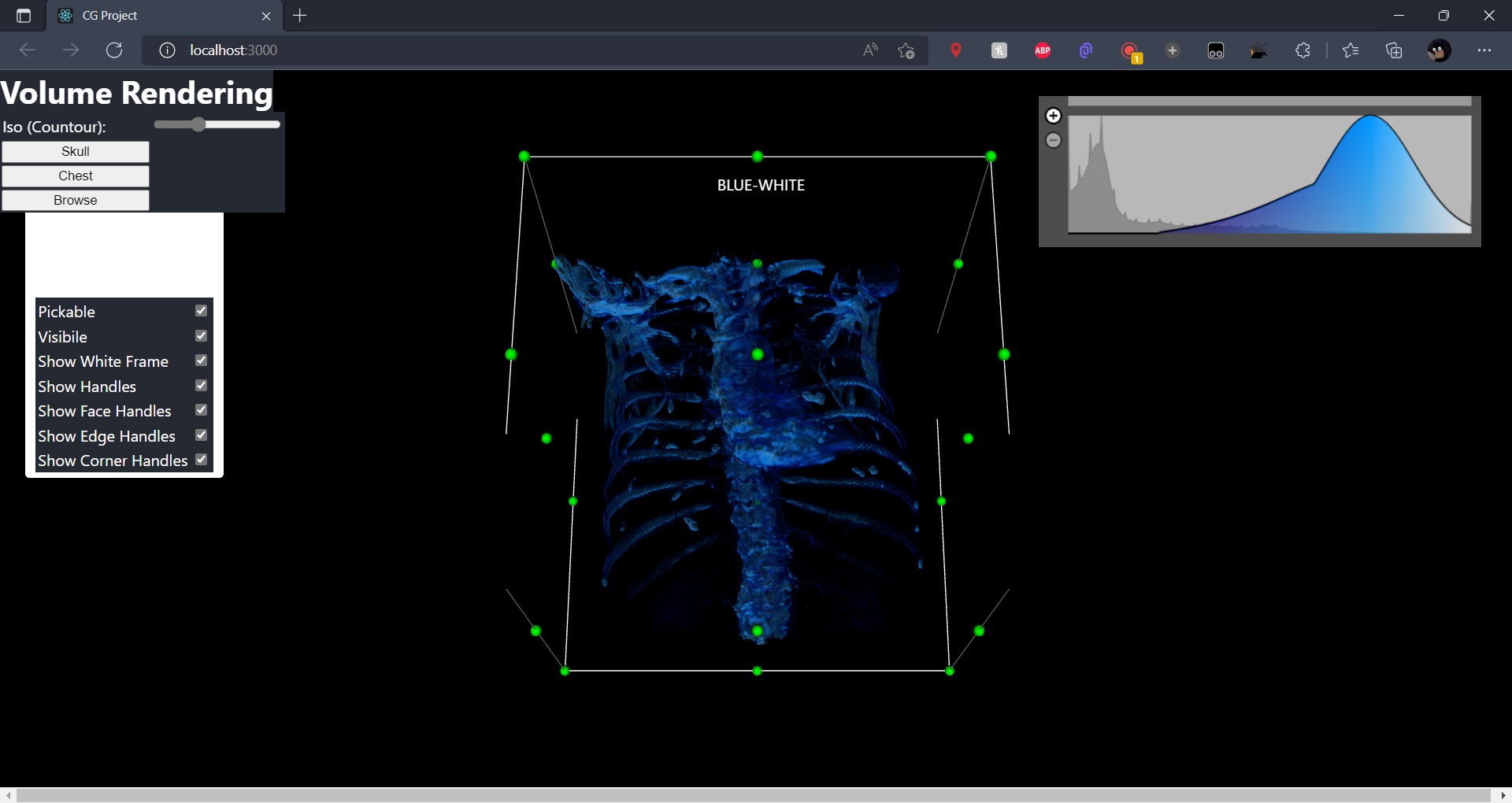
Task: Toggle Show Corner Handles off
Action: pos(201,460)
